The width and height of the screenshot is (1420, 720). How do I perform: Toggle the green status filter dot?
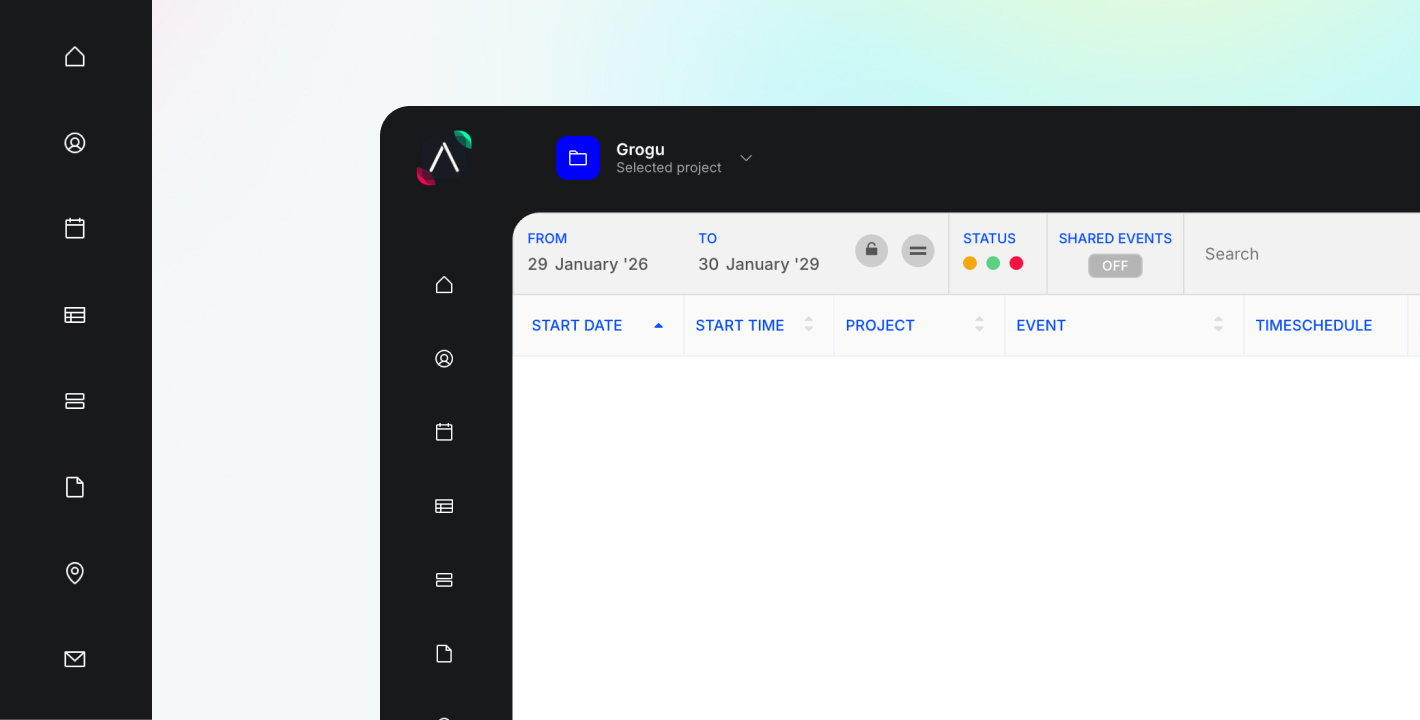(x=993, y=262)
